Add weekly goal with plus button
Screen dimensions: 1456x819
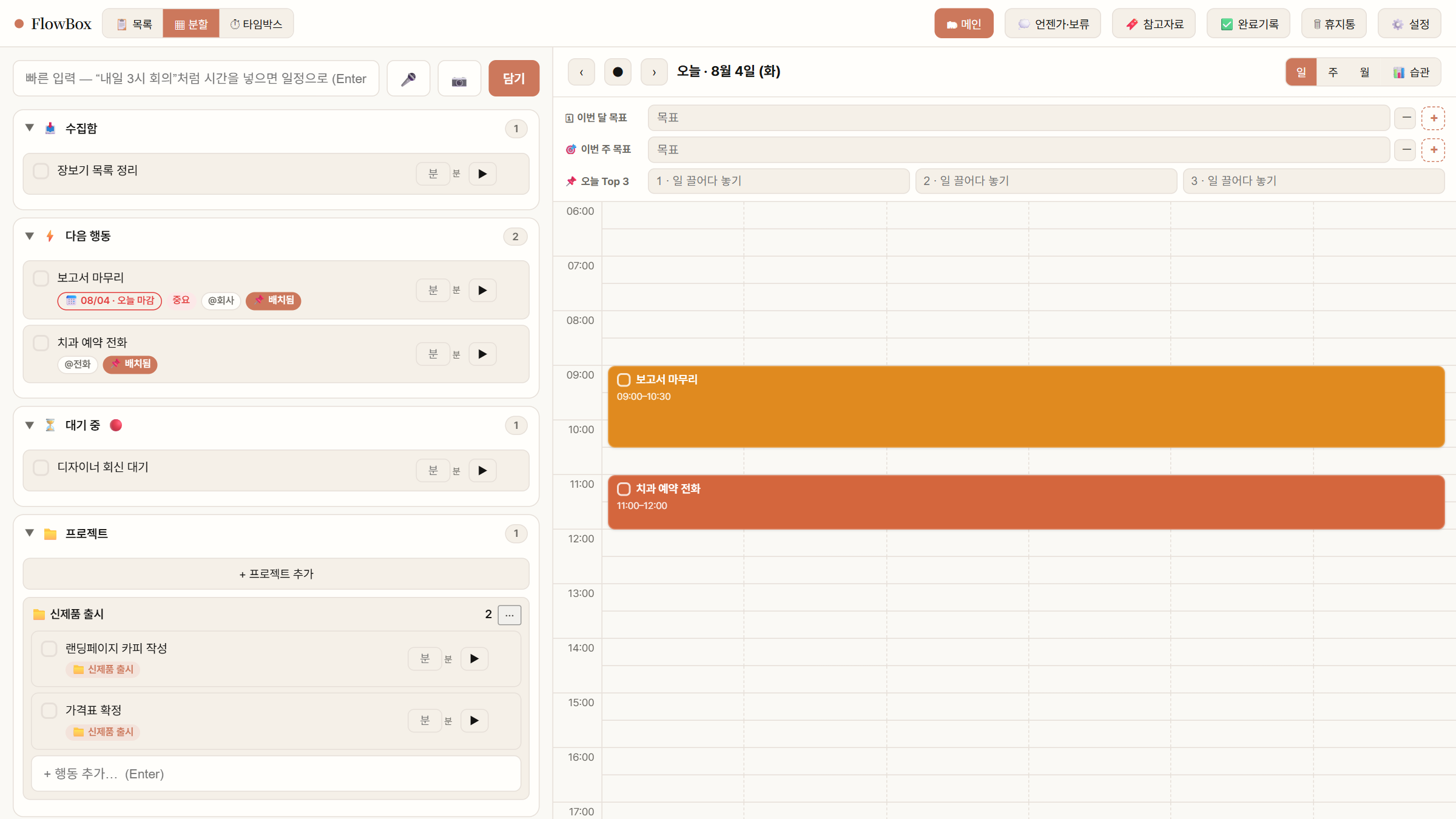[x=1433, y=150]
